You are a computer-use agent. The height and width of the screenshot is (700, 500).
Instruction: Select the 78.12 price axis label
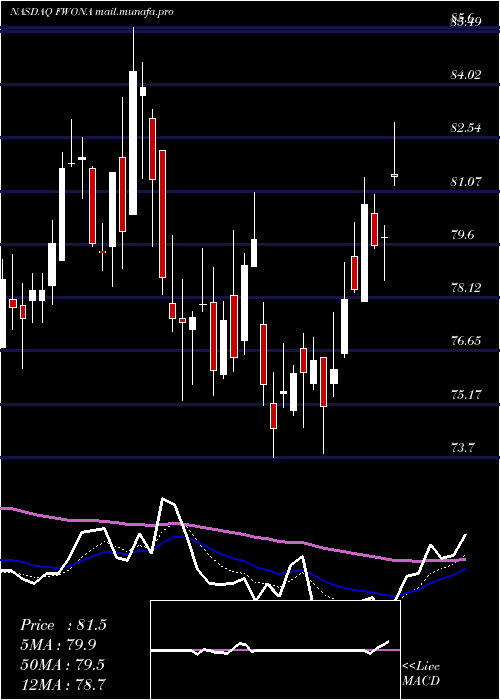tap(466, 288)
